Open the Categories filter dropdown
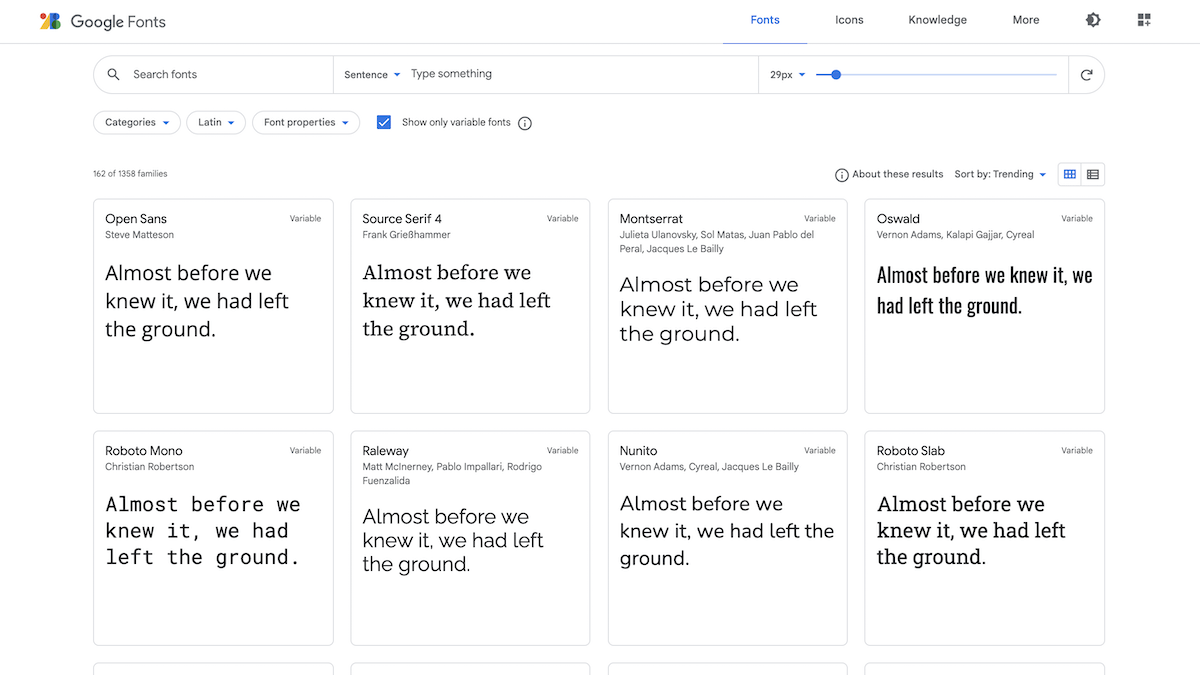 pos(137,122)
